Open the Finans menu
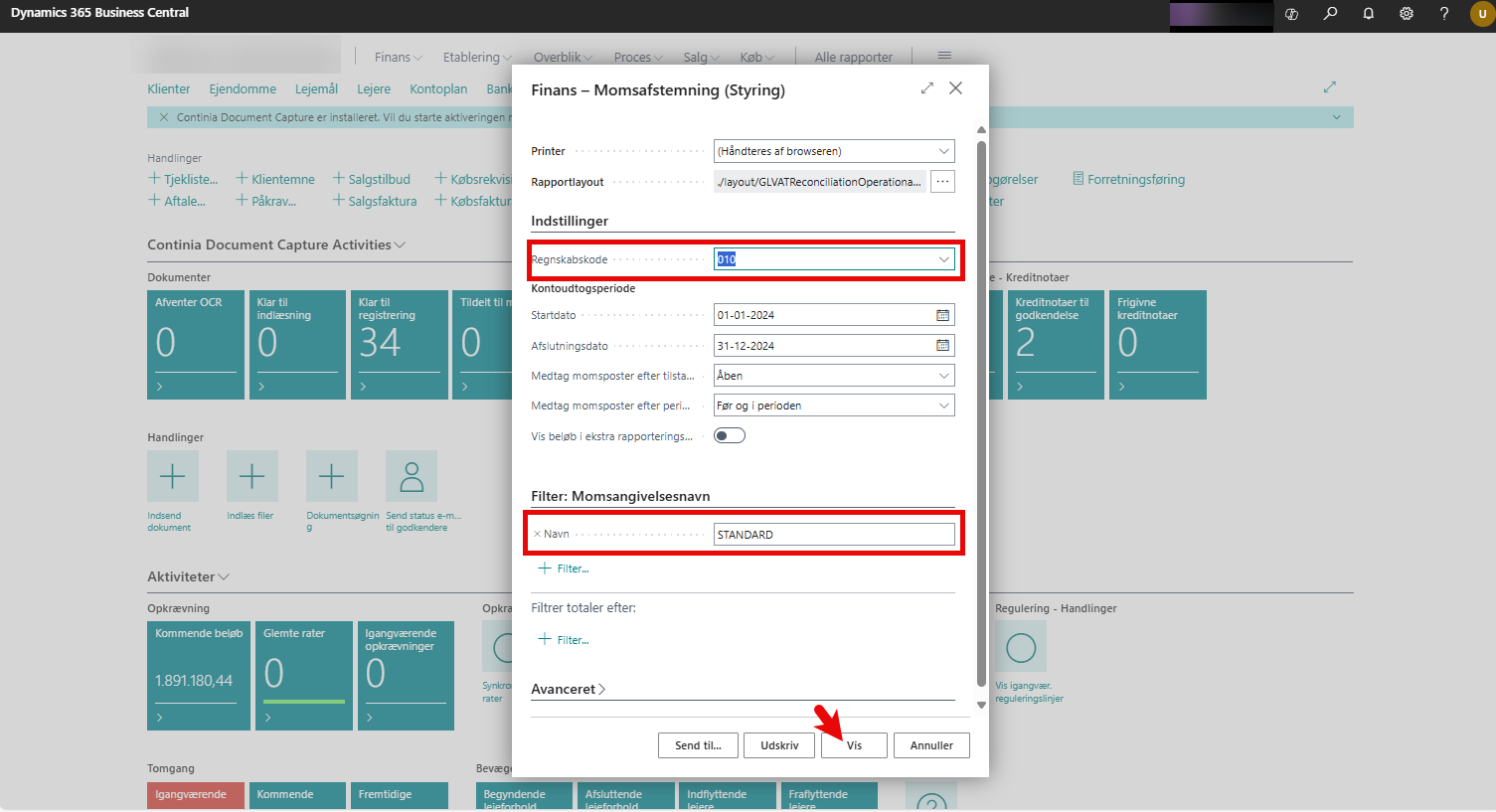The height and width of the screenshot is (812, 1496). pyautogui.click(x=398, y=58)
